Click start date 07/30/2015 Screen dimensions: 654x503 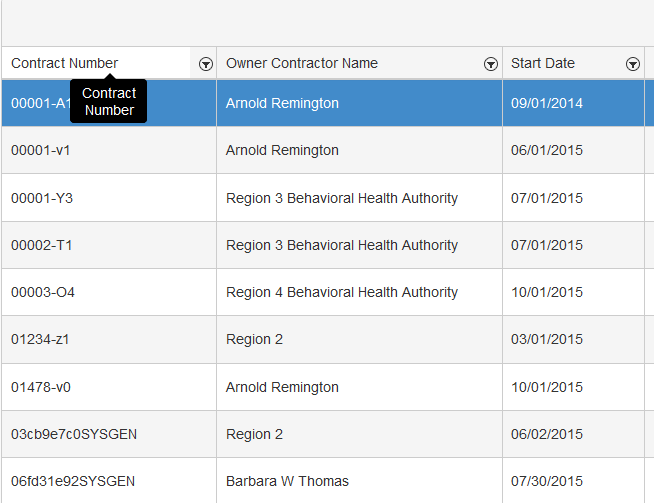(547, 481)
